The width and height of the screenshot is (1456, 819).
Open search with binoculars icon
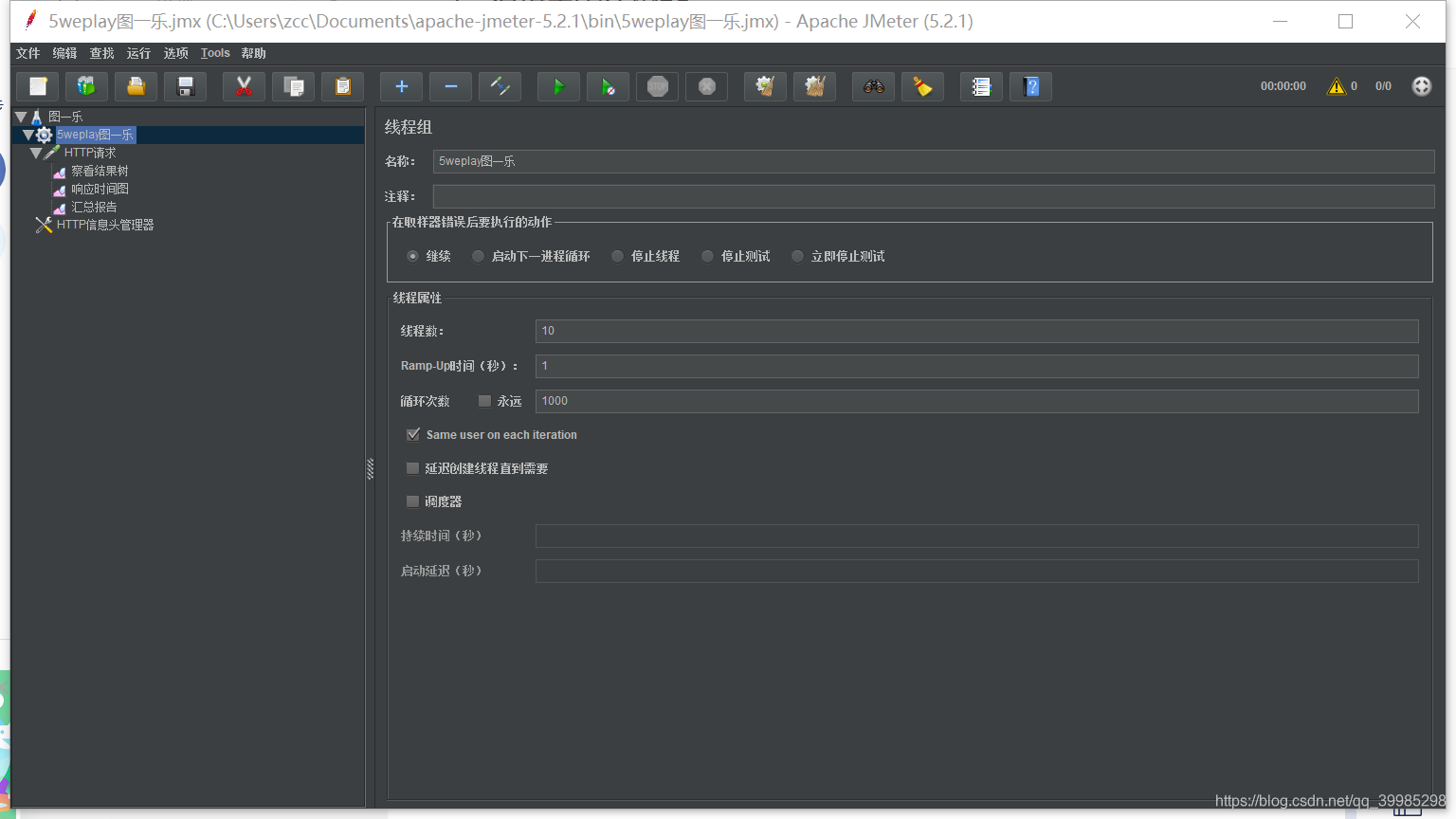[874, 86]
